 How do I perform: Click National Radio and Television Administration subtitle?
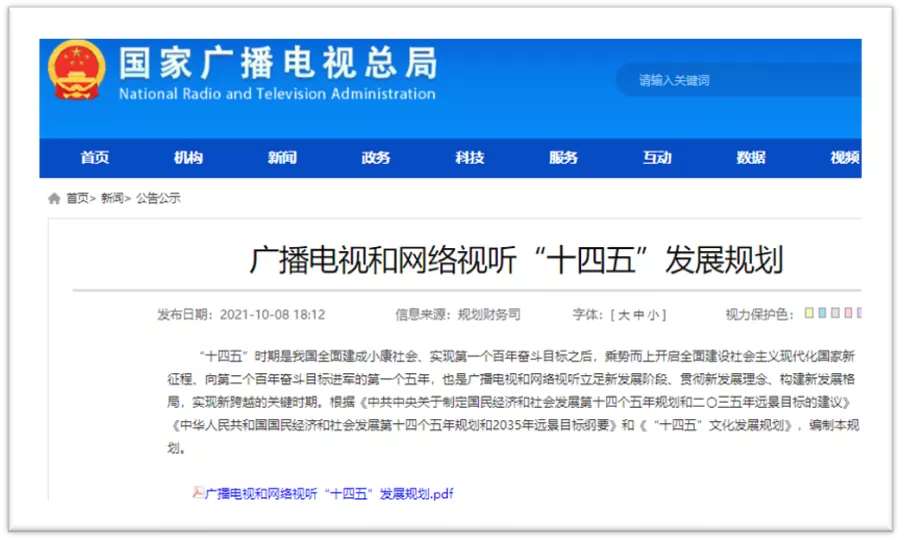point(277,94)
